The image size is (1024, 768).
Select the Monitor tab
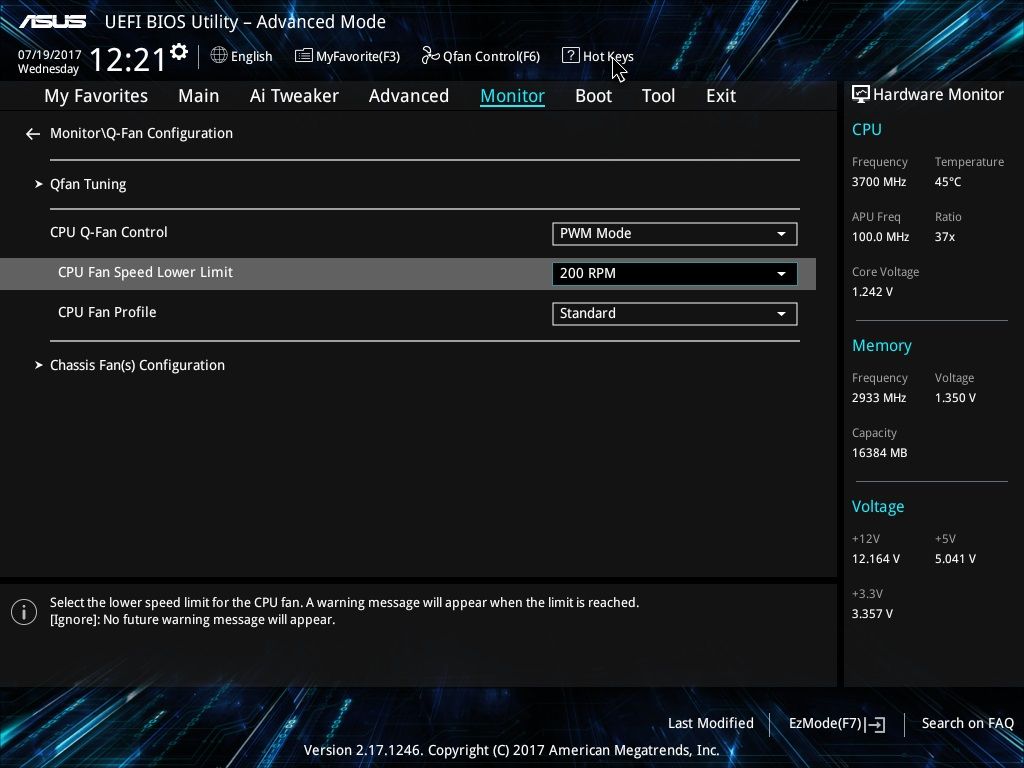point(512,96)
